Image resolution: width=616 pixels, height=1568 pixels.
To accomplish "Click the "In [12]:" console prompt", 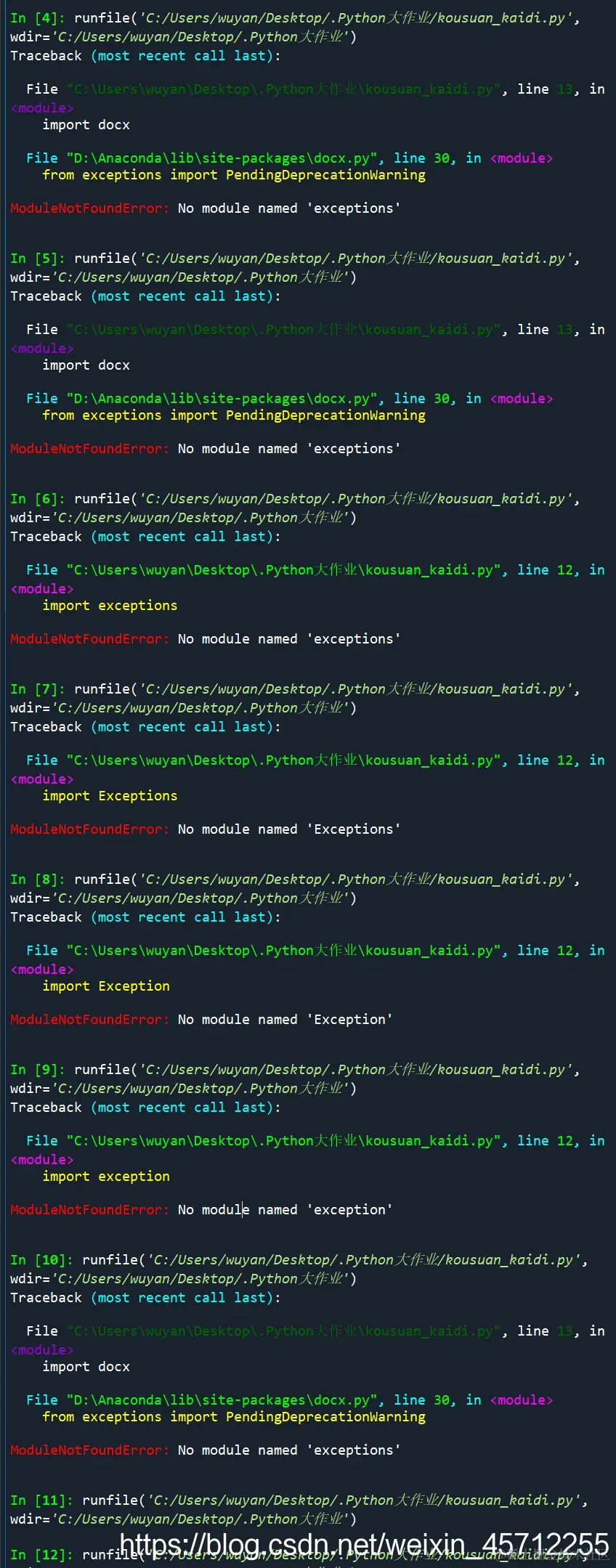I will 42,1555.
